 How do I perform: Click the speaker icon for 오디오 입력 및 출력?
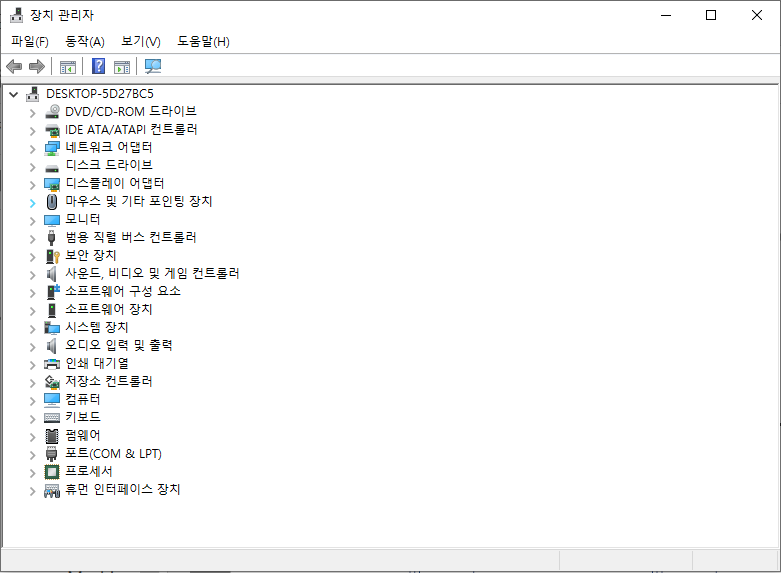[x=51, y=345]
